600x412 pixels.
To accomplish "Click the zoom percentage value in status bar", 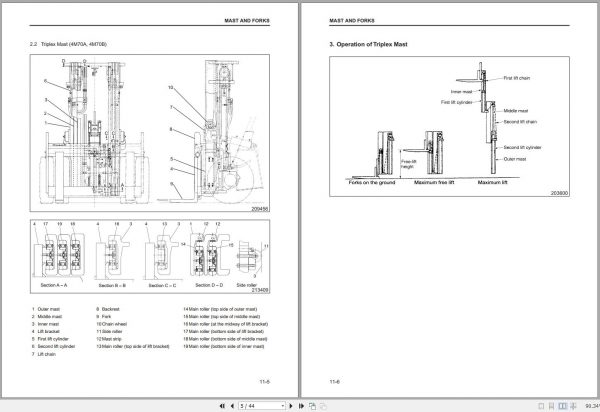I will click(x=592, y=406).
